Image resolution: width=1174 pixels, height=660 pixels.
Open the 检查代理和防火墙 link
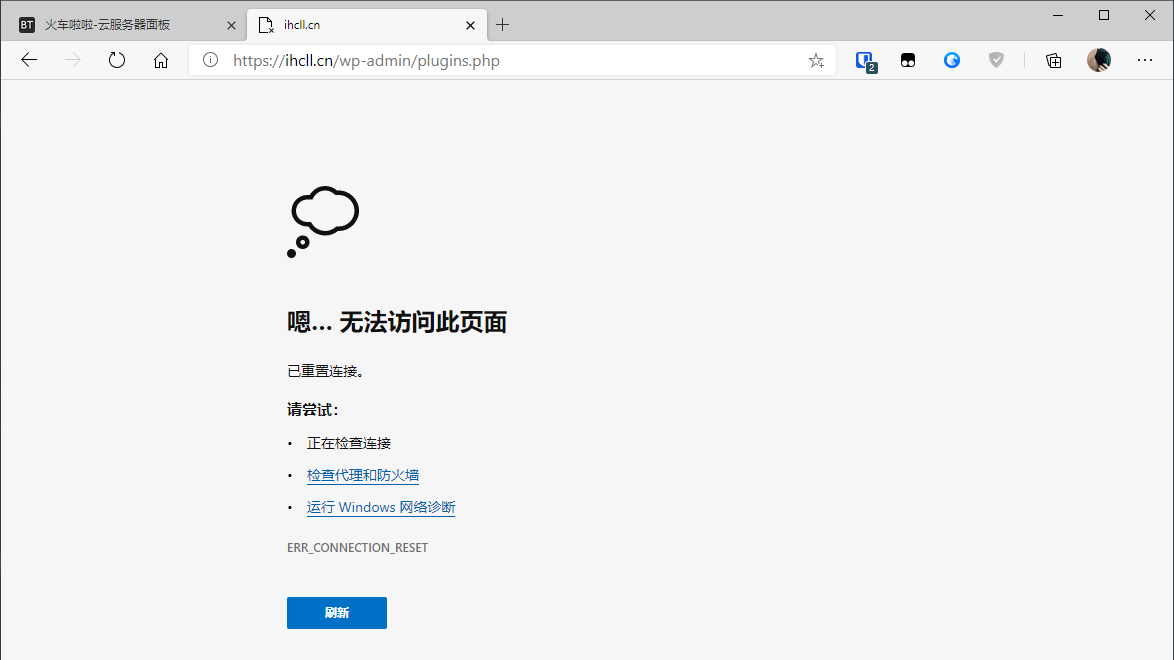pos(362,474)
